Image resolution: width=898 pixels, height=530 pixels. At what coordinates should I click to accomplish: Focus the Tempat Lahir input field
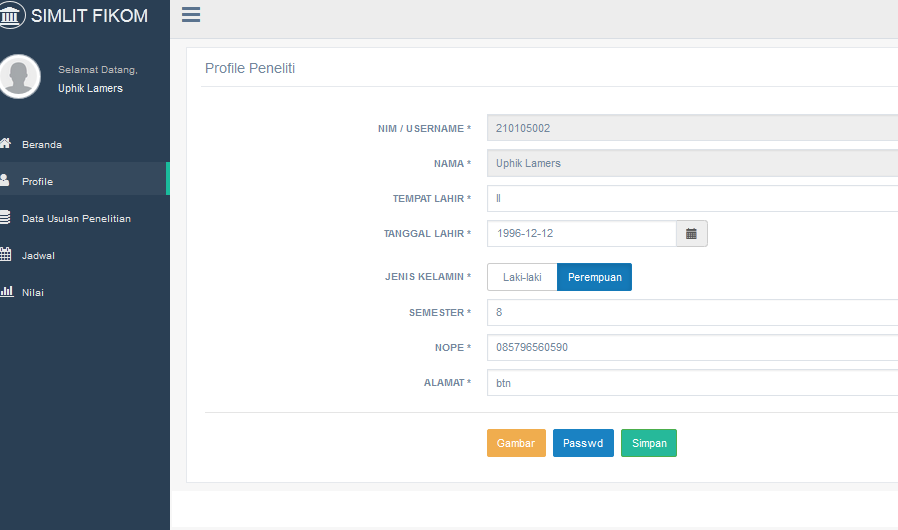click(692, 198)
